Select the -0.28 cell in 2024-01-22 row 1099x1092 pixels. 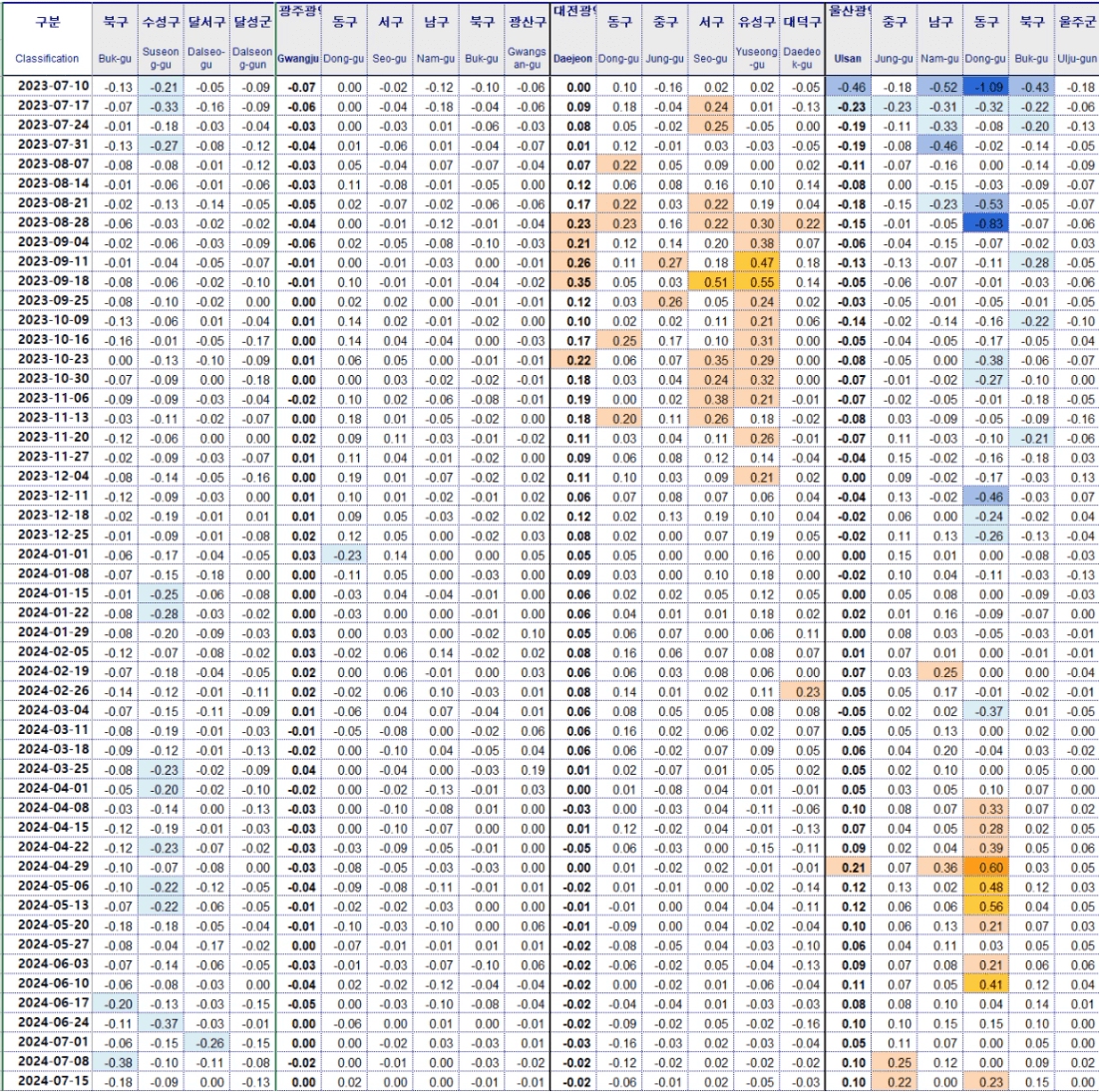161,614
